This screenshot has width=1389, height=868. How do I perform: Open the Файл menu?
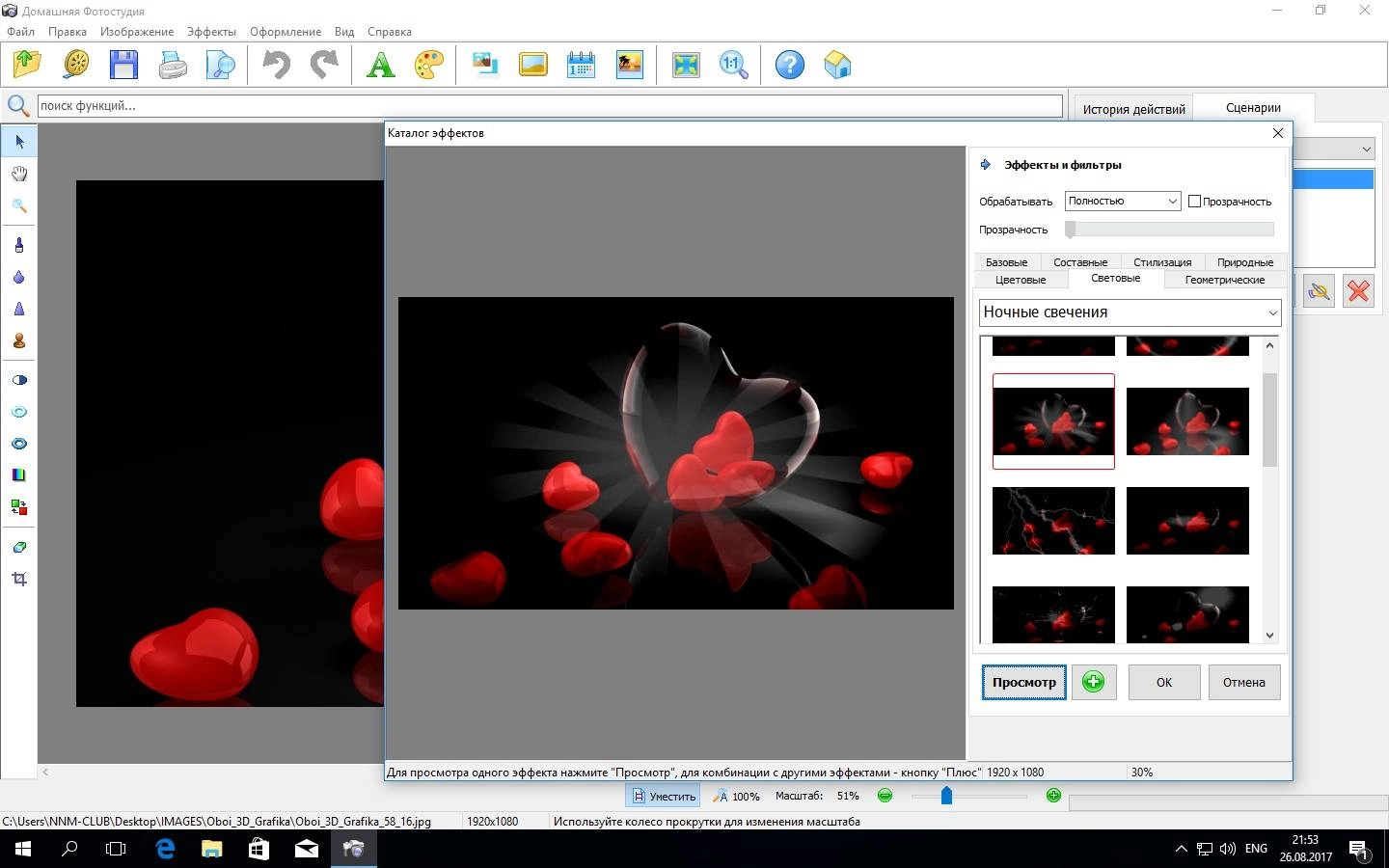coord(20,31)
